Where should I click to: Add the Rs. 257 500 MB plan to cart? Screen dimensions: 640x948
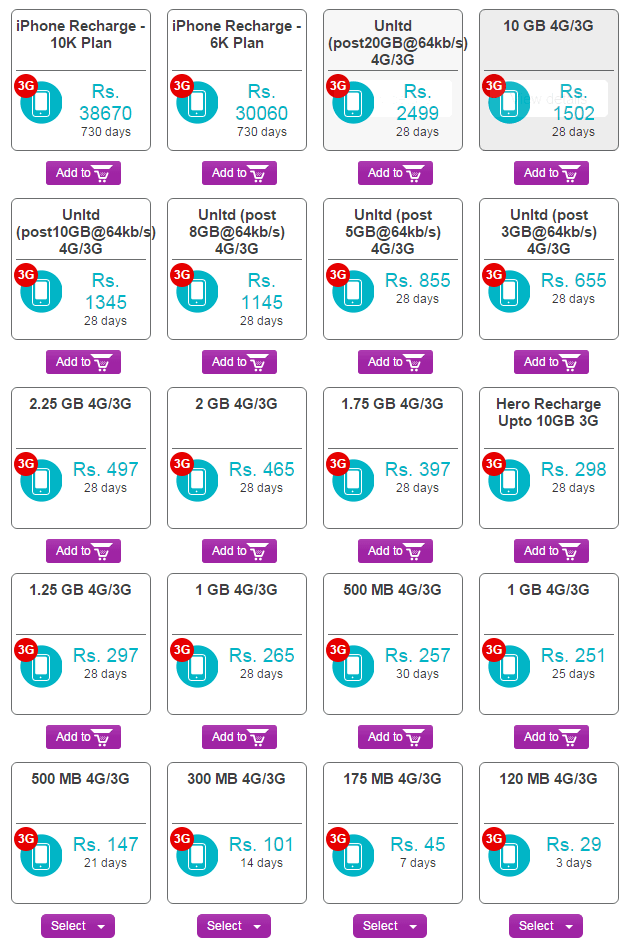click(395, 737)
